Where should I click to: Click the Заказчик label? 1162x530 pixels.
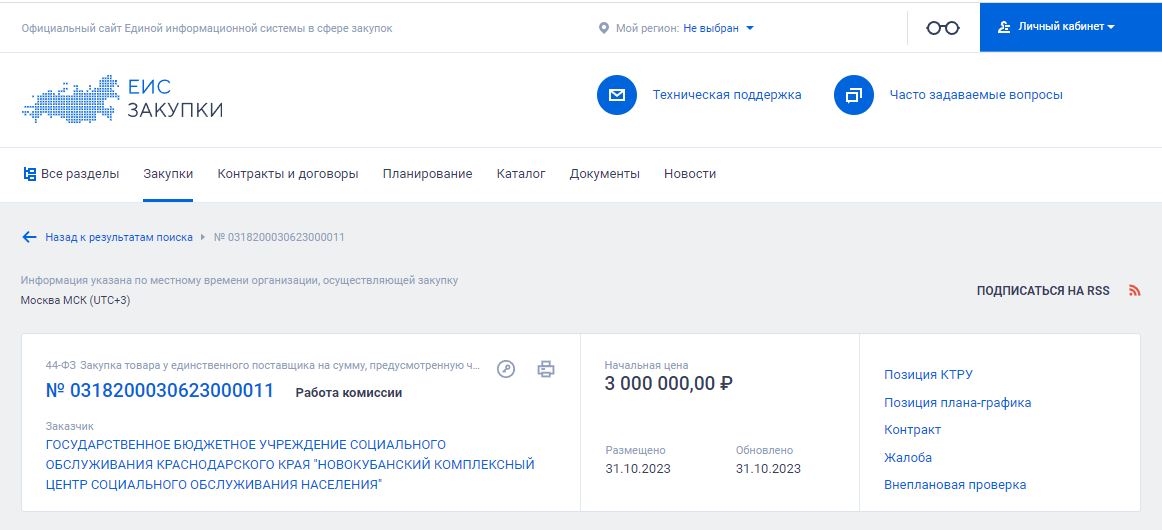point(70,426)
